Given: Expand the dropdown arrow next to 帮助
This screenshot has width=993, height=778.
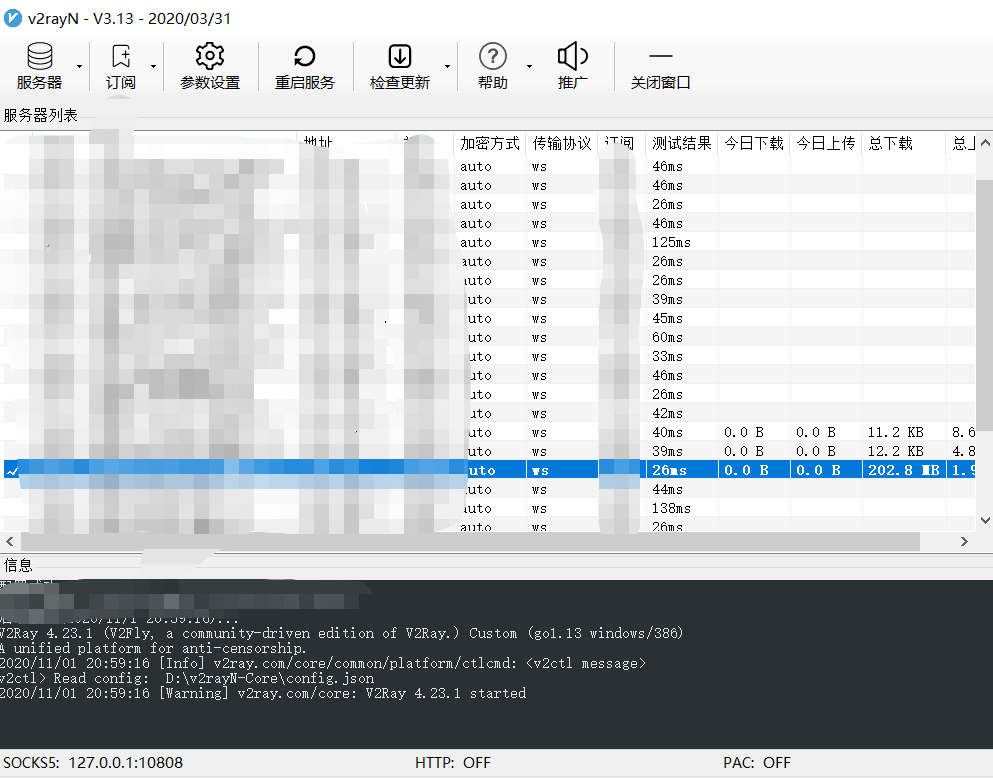Looking at the screenshot, I should [x=529, y=66].
